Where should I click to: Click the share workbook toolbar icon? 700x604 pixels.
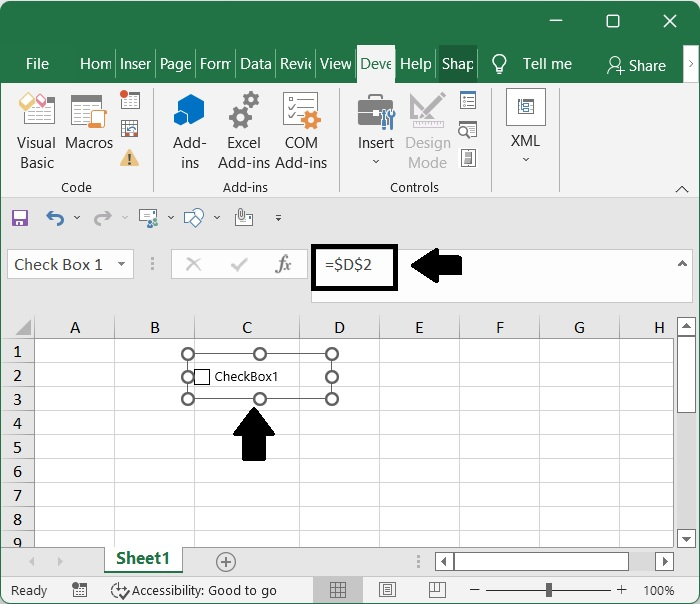tap(149, 218)
